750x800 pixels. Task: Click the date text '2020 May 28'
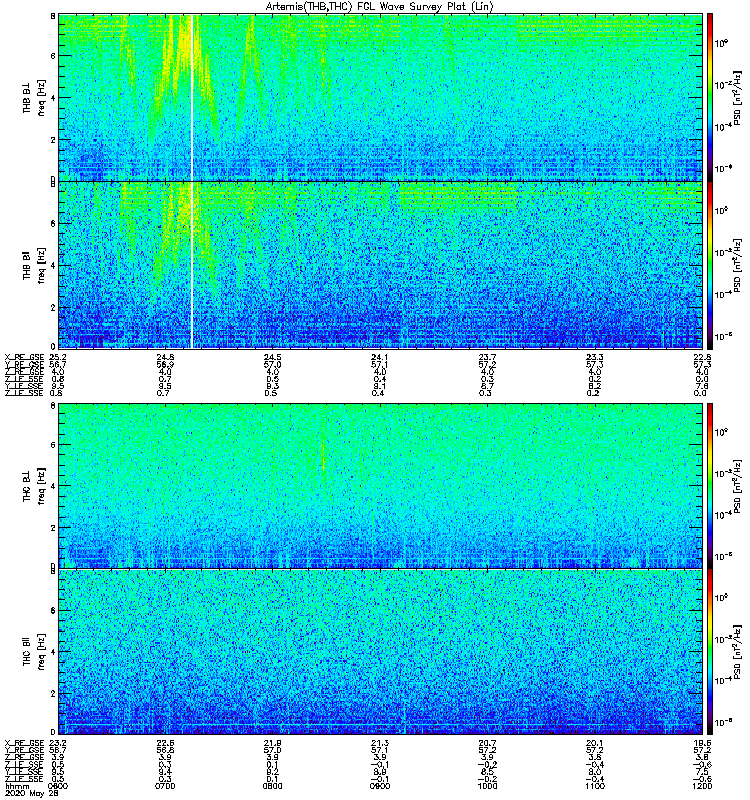coord(32,794)
